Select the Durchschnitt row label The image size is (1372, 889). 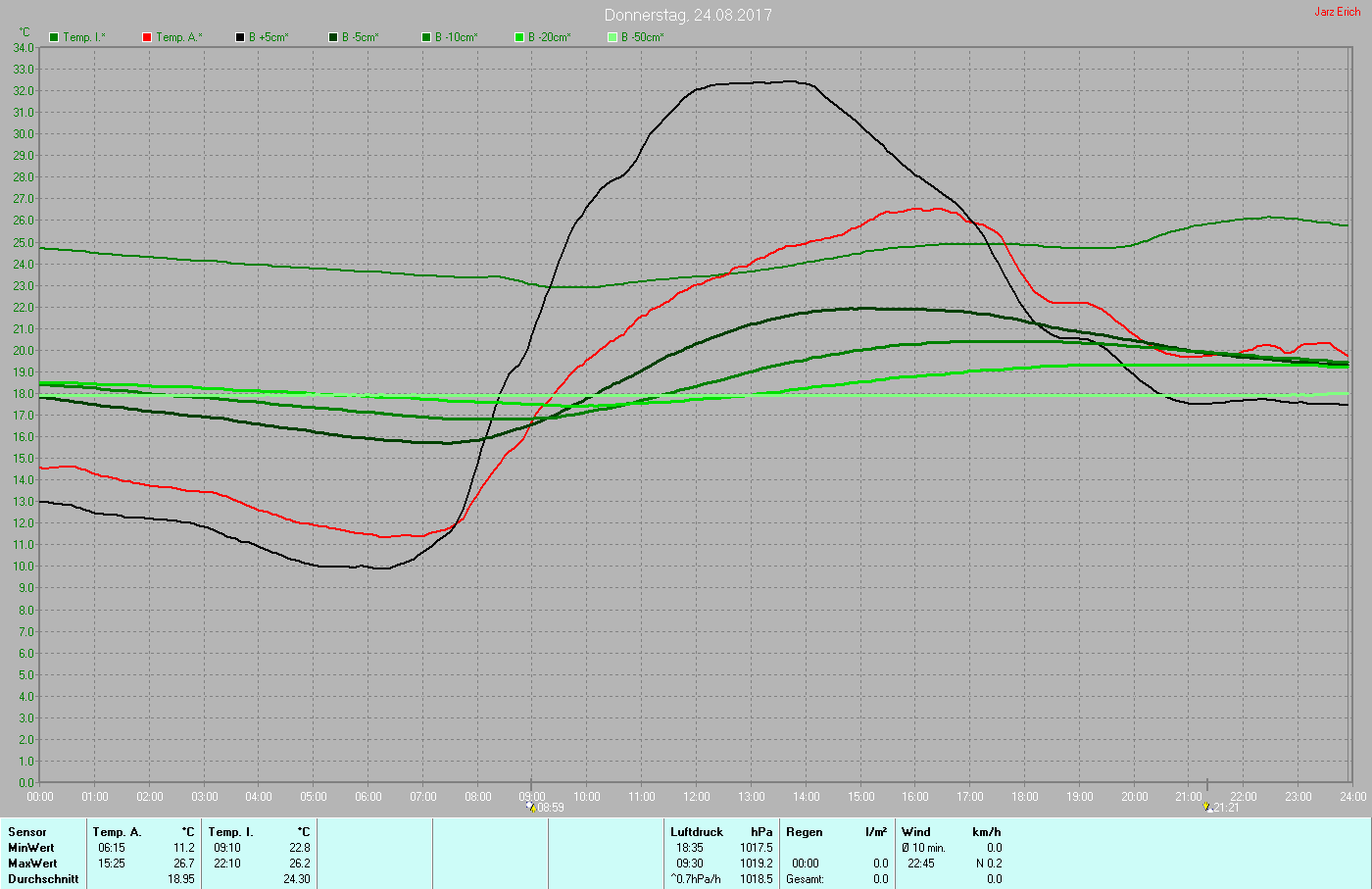43,879
